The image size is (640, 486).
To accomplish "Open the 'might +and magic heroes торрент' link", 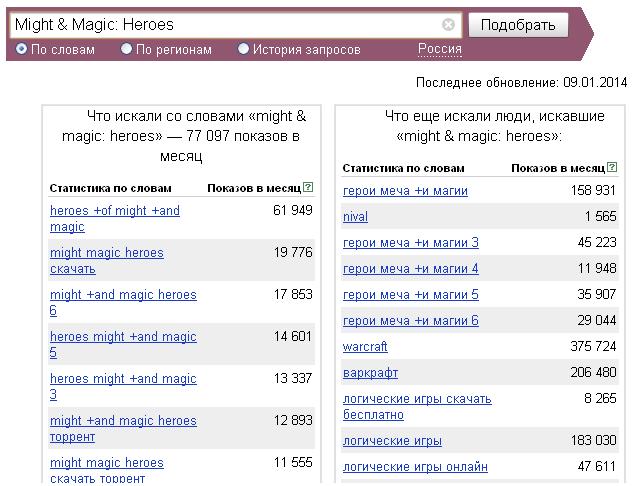I will pos(123,429).
